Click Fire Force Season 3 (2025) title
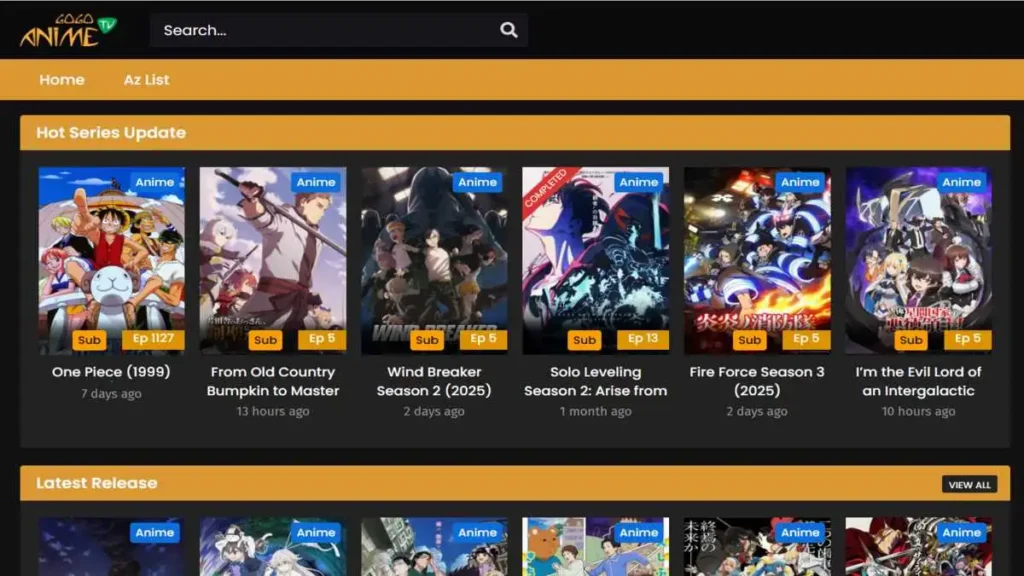The image size is (1024, 576). click(x=757, y=381)
